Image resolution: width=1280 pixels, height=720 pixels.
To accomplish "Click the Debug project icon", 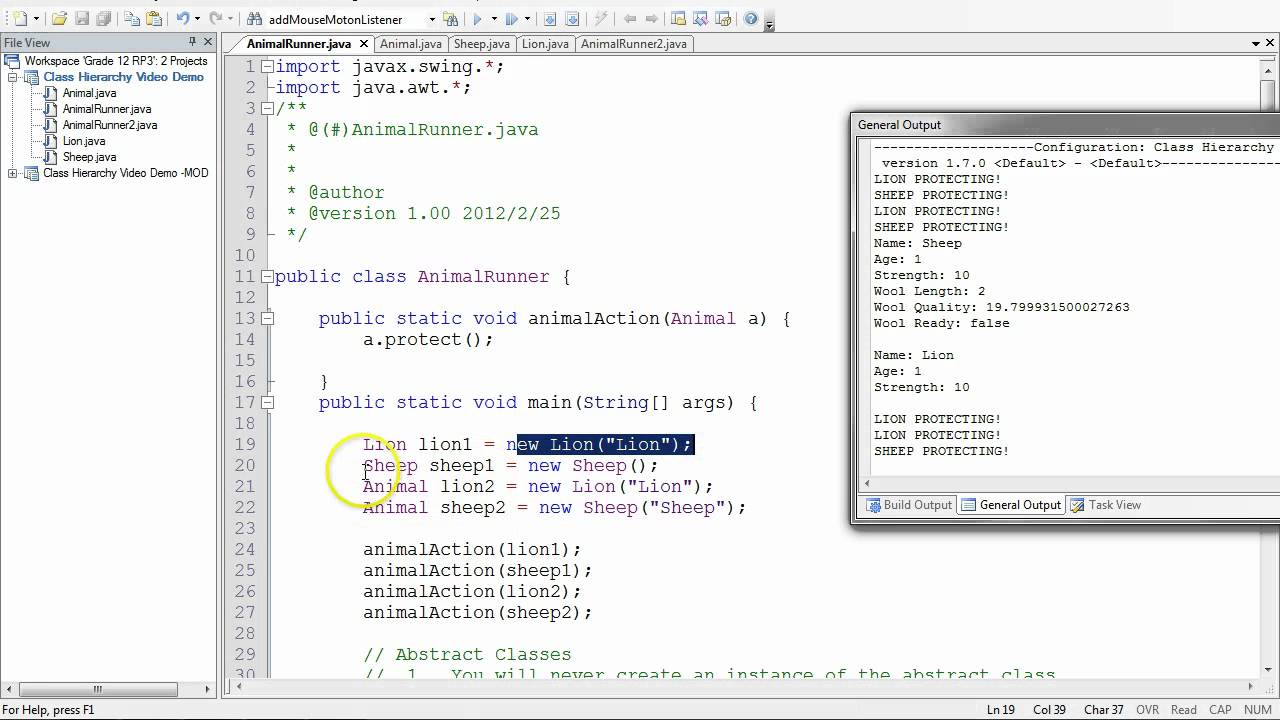I will tap(511, 19).
